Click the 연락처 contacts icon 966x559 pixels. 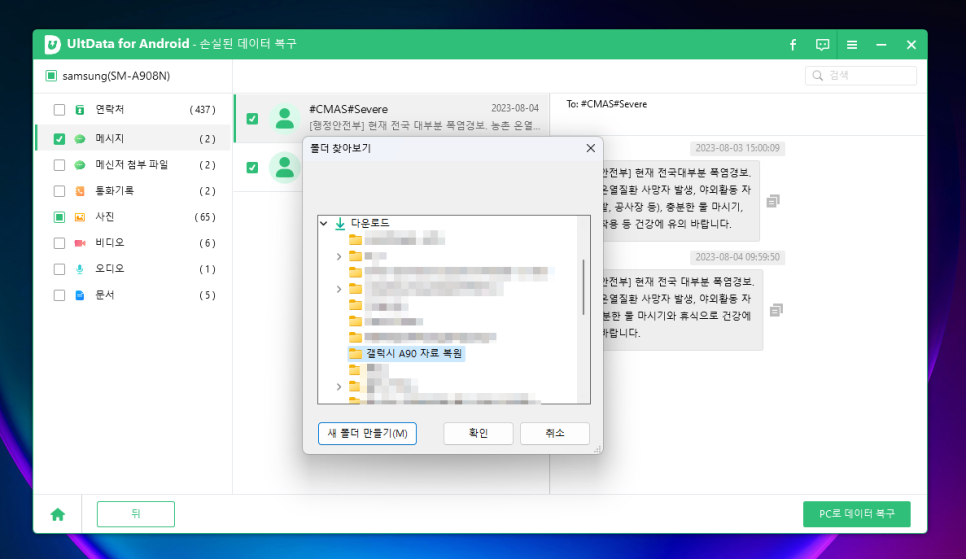80,110
